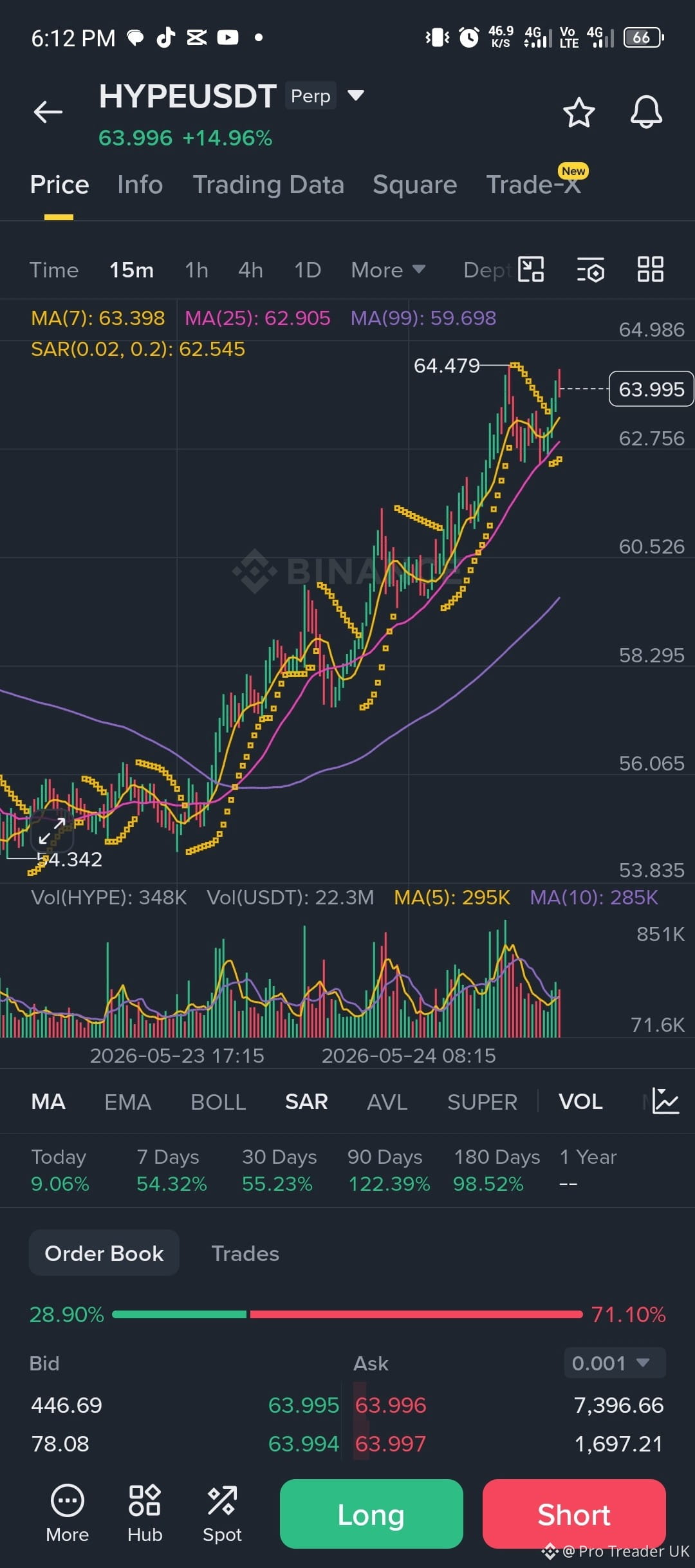Tap bid/ask ratio bar

coord(347,1314)
